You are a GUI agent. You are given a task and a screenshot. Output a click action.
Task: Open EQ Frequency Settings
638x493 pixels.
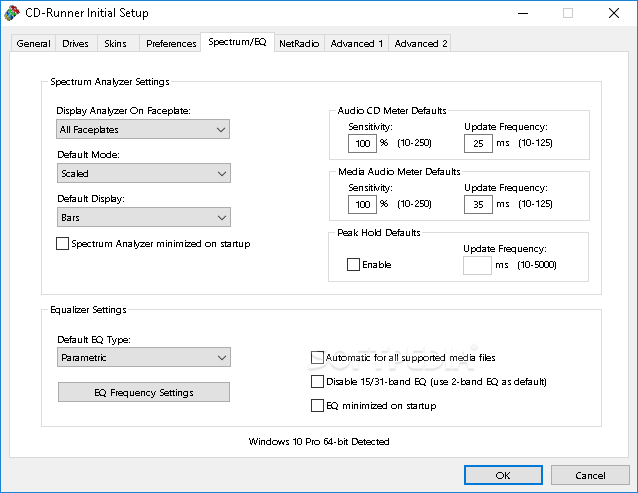click(x=144, y=392)
